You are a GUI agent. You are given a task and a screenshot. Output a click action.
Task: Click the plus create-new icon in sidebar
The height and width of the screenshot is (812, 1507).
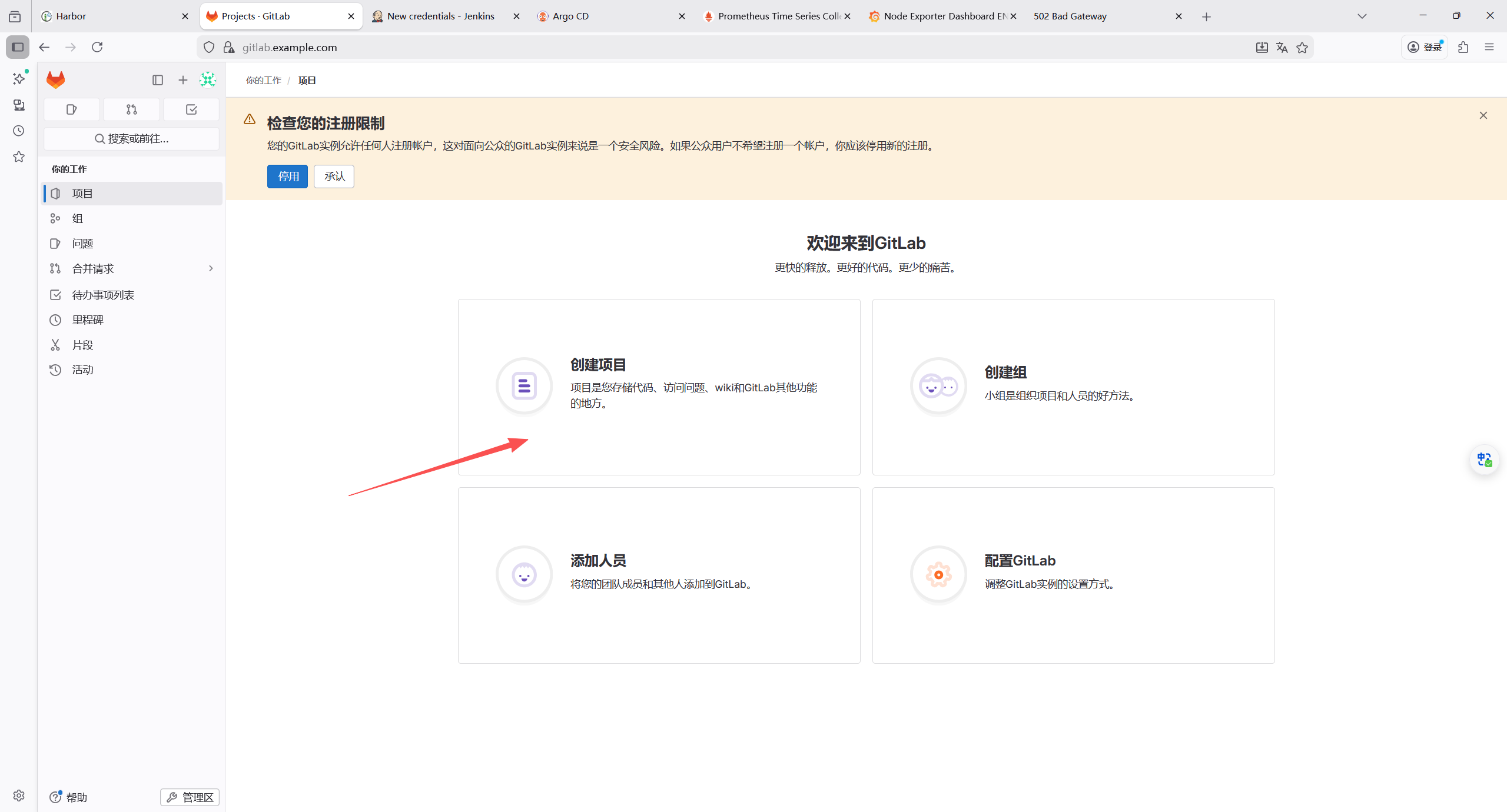(183, 80)
